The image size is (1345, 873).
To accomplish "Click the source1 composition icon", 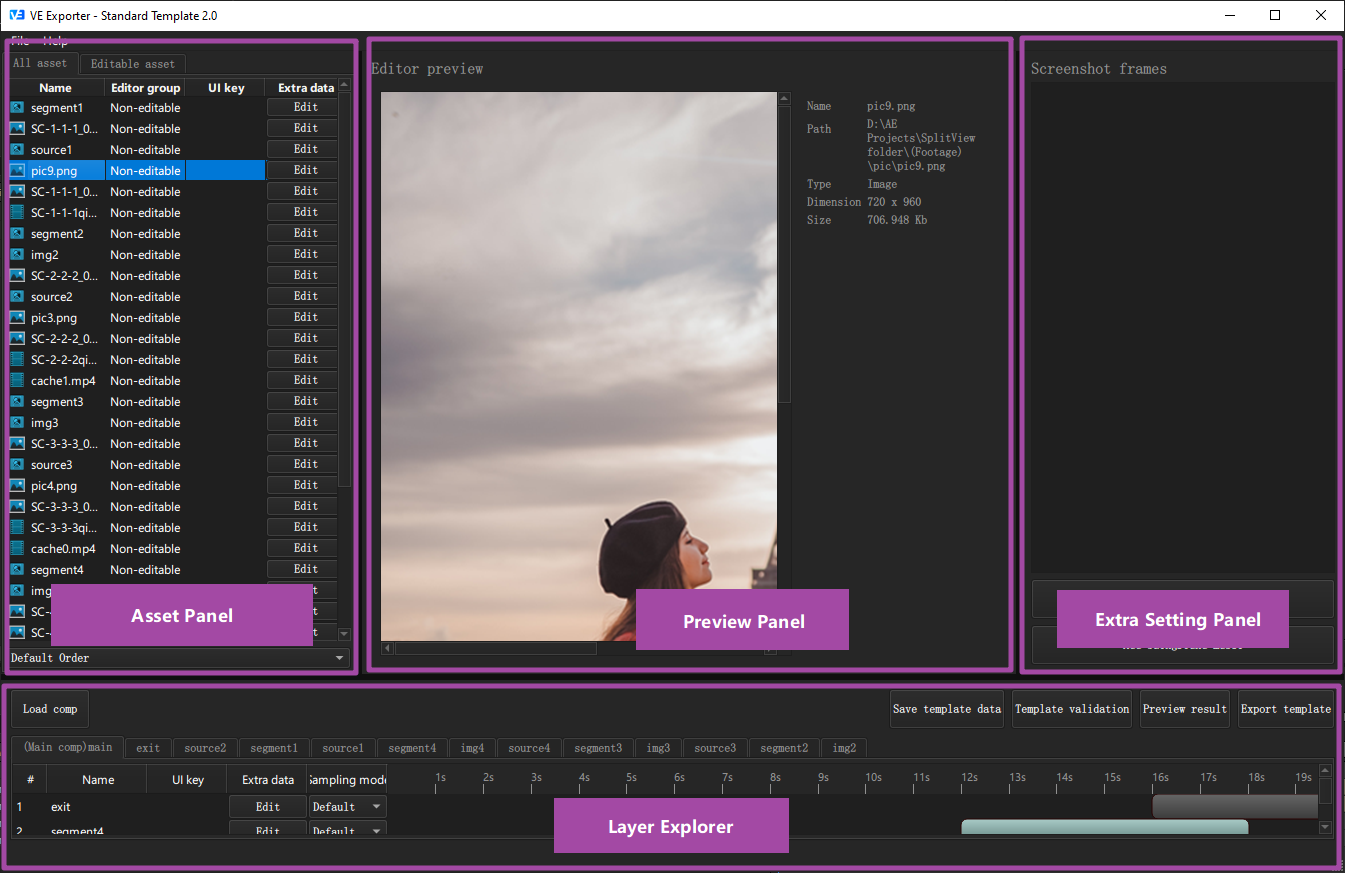I will 16,149.
